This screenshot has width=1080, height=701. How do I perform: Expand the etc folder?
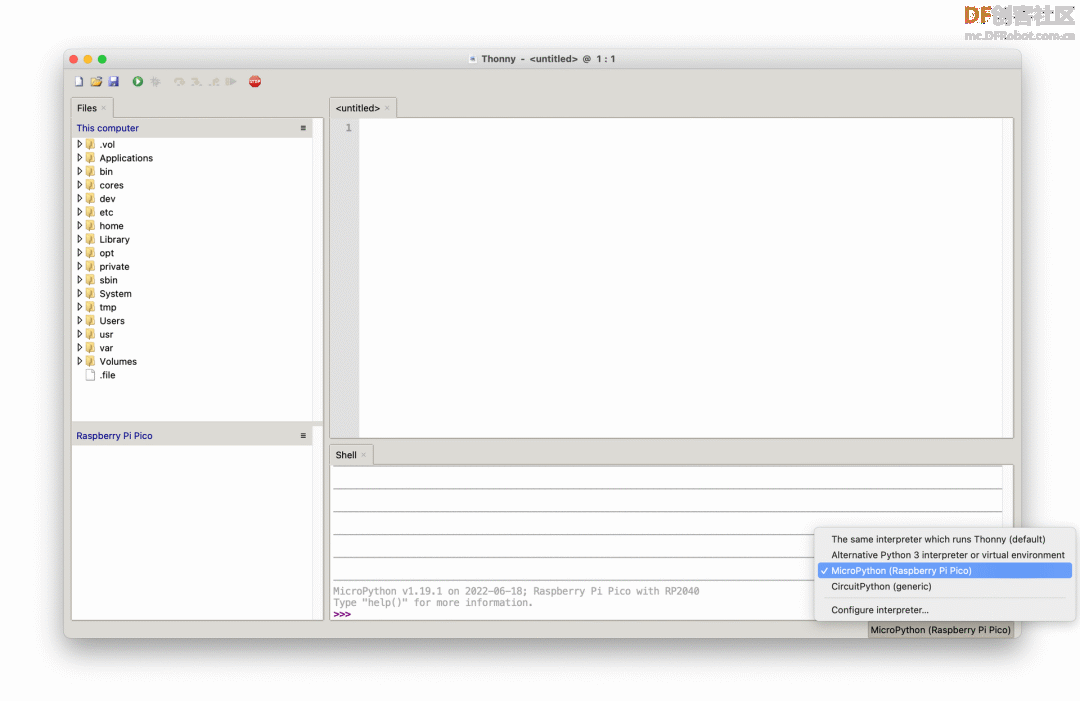[x=79, y=212]
